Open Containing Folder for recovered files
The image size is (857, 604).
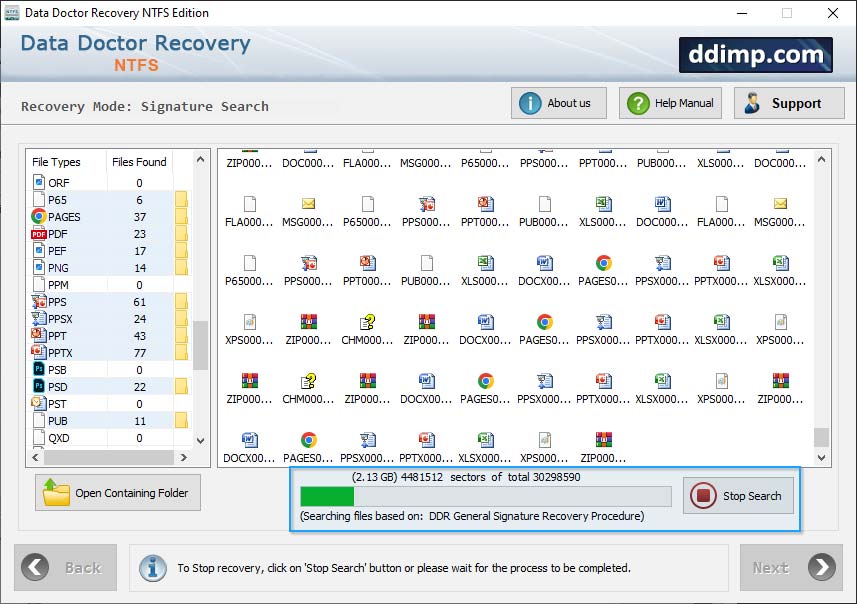[118, 493]
